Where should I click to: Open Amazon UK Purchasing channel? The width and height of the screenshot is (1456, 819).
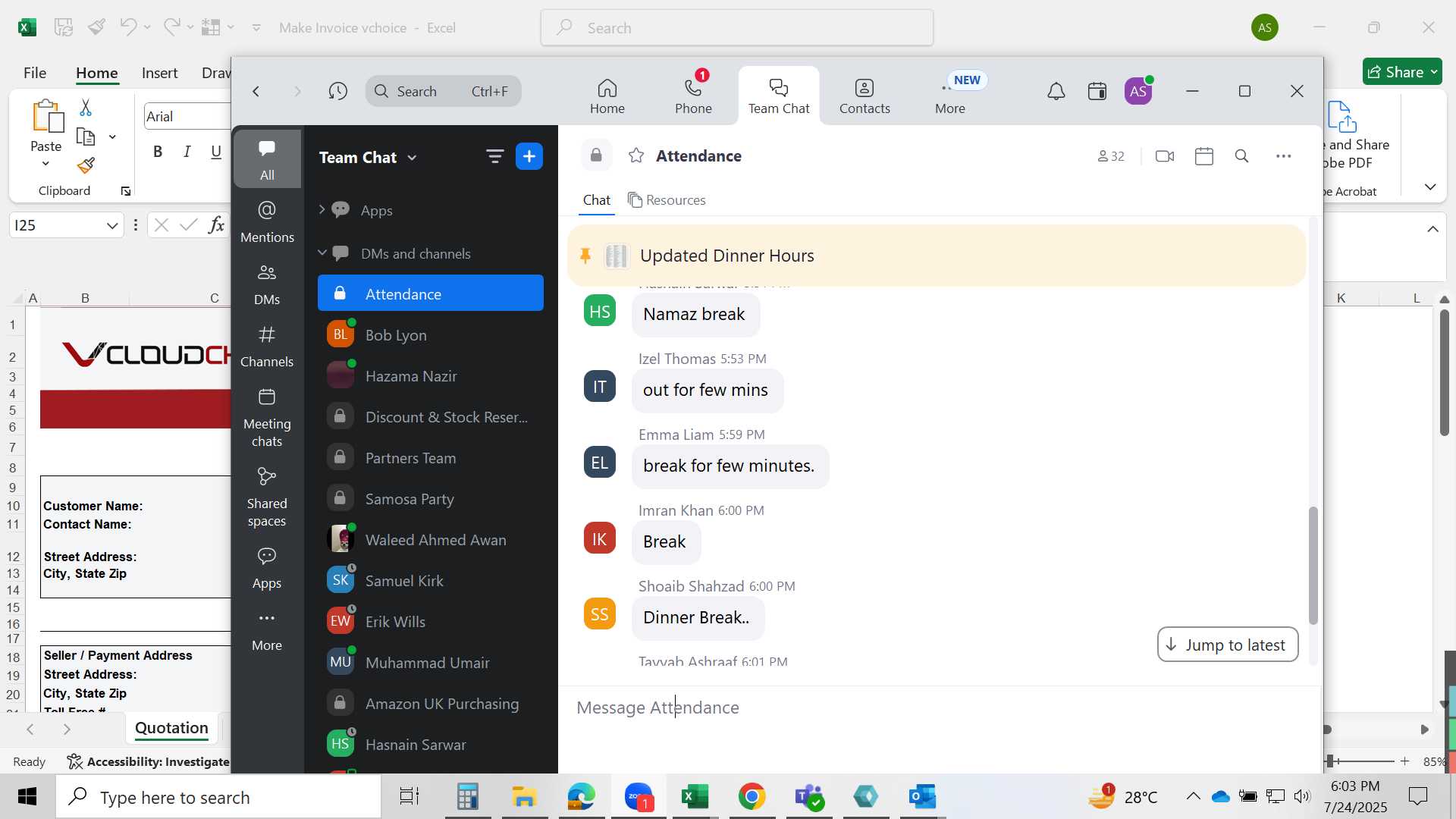431,704
